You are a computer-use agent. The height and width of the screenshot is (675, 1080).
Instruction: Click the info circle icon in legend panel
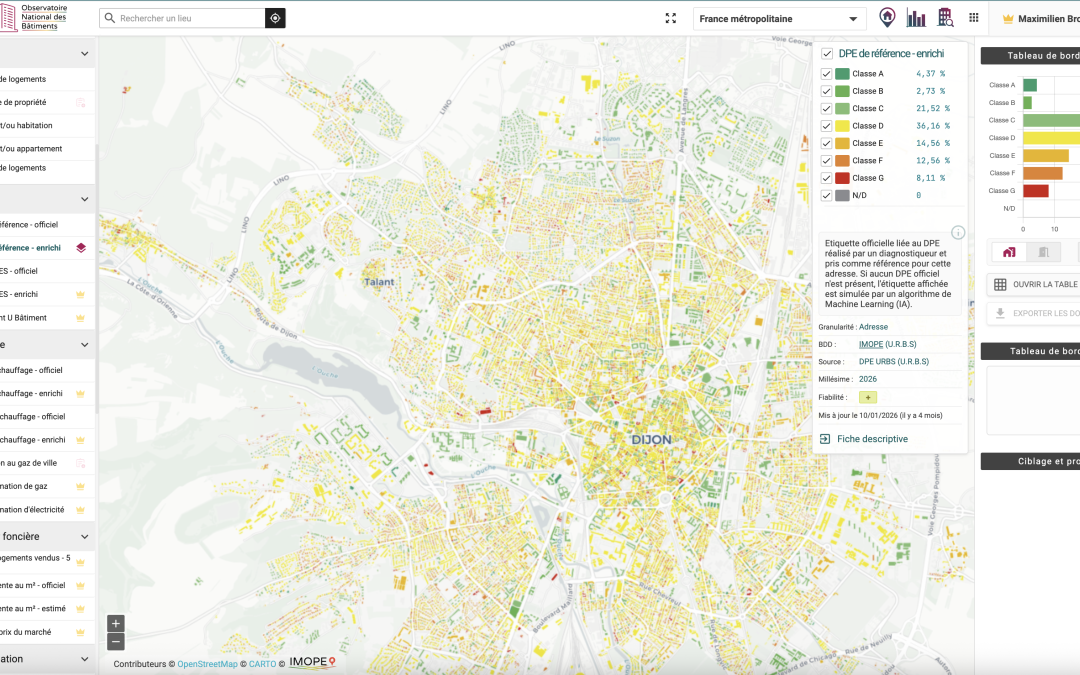coord(957,233)
